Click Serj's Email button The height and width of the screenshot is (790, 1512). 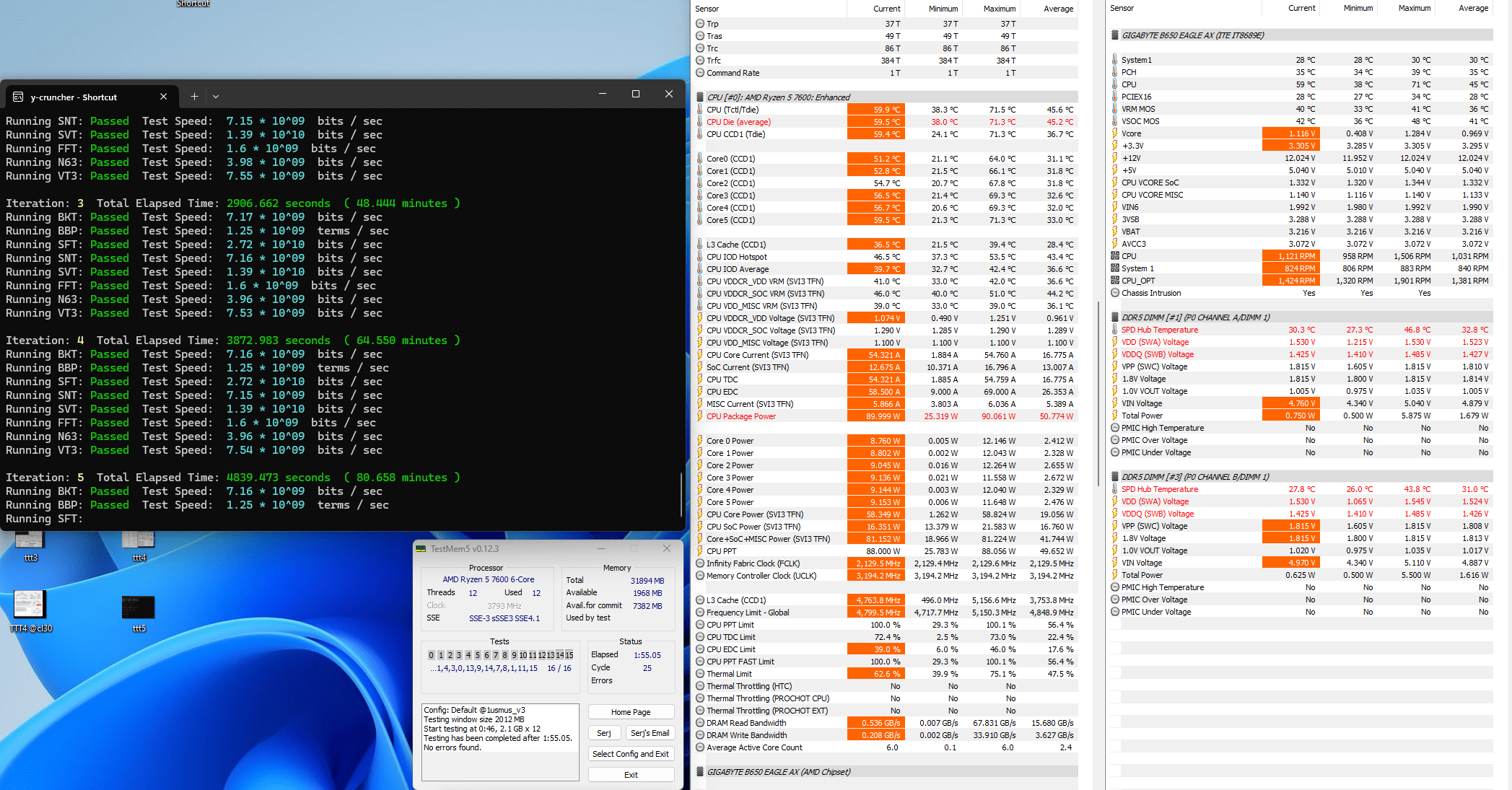tap(650, 733)
